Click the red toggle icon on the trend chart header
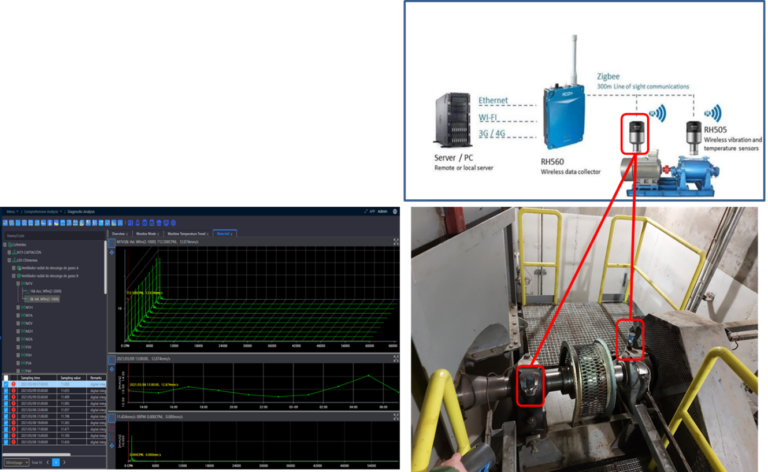Viewport: 768px width, 472px height. click(112, 360)
